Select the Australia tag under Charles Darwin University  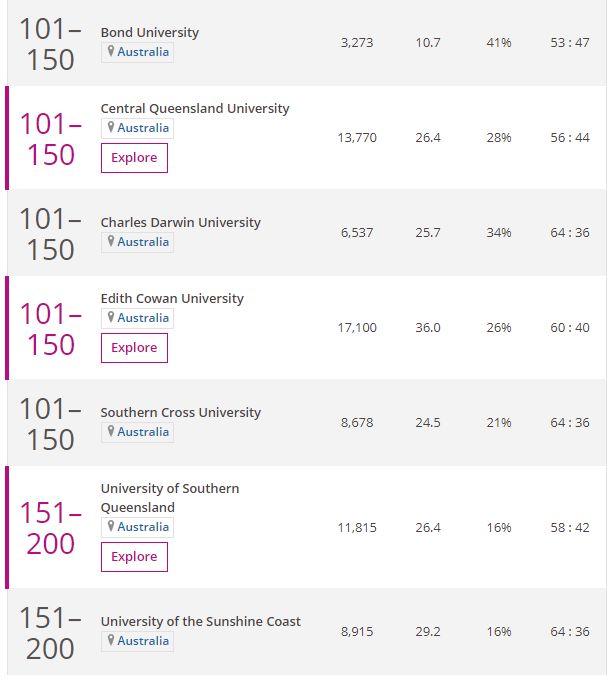pos(137,242)
